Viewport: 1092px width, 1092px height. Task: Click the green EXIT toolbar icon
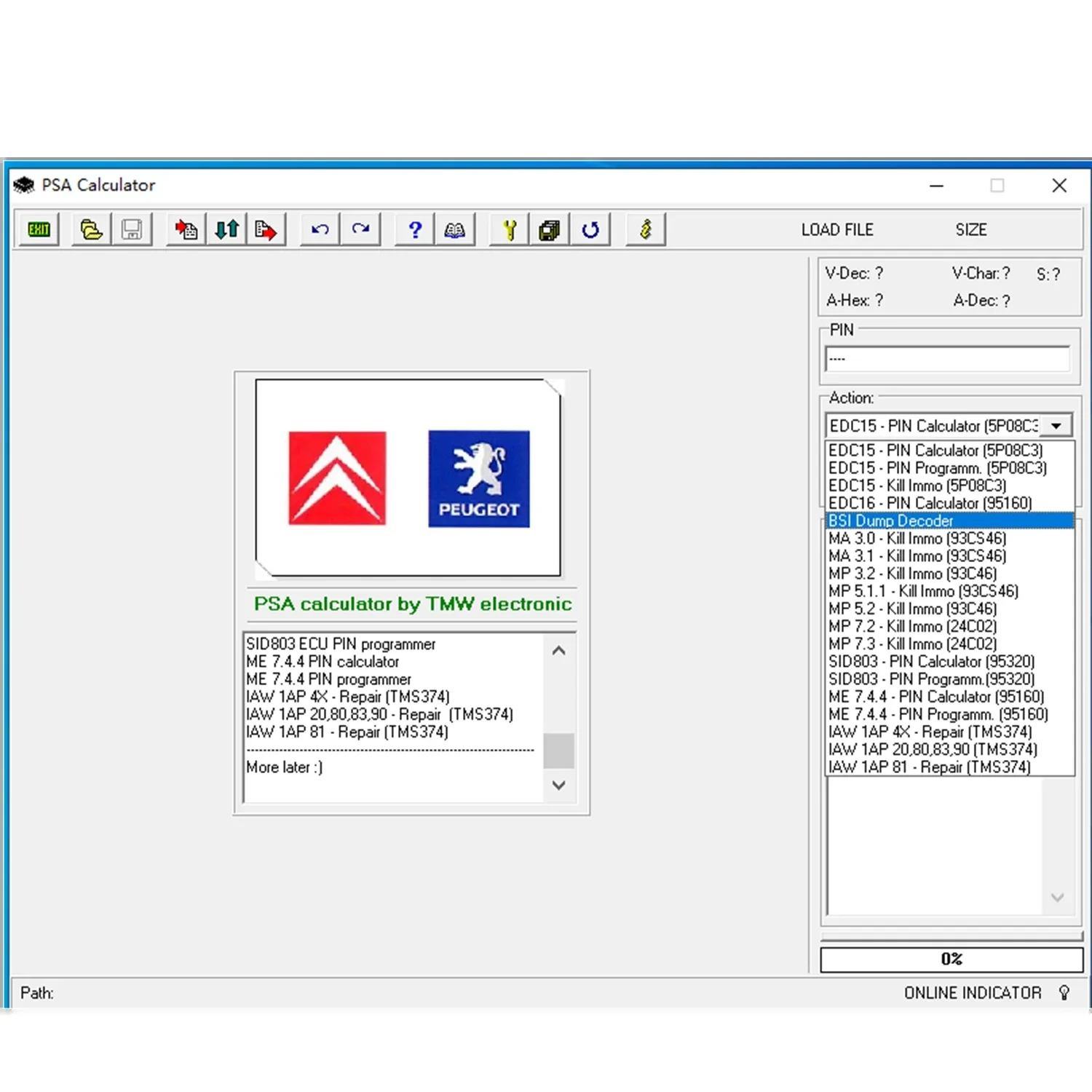(x=39, y=230)
